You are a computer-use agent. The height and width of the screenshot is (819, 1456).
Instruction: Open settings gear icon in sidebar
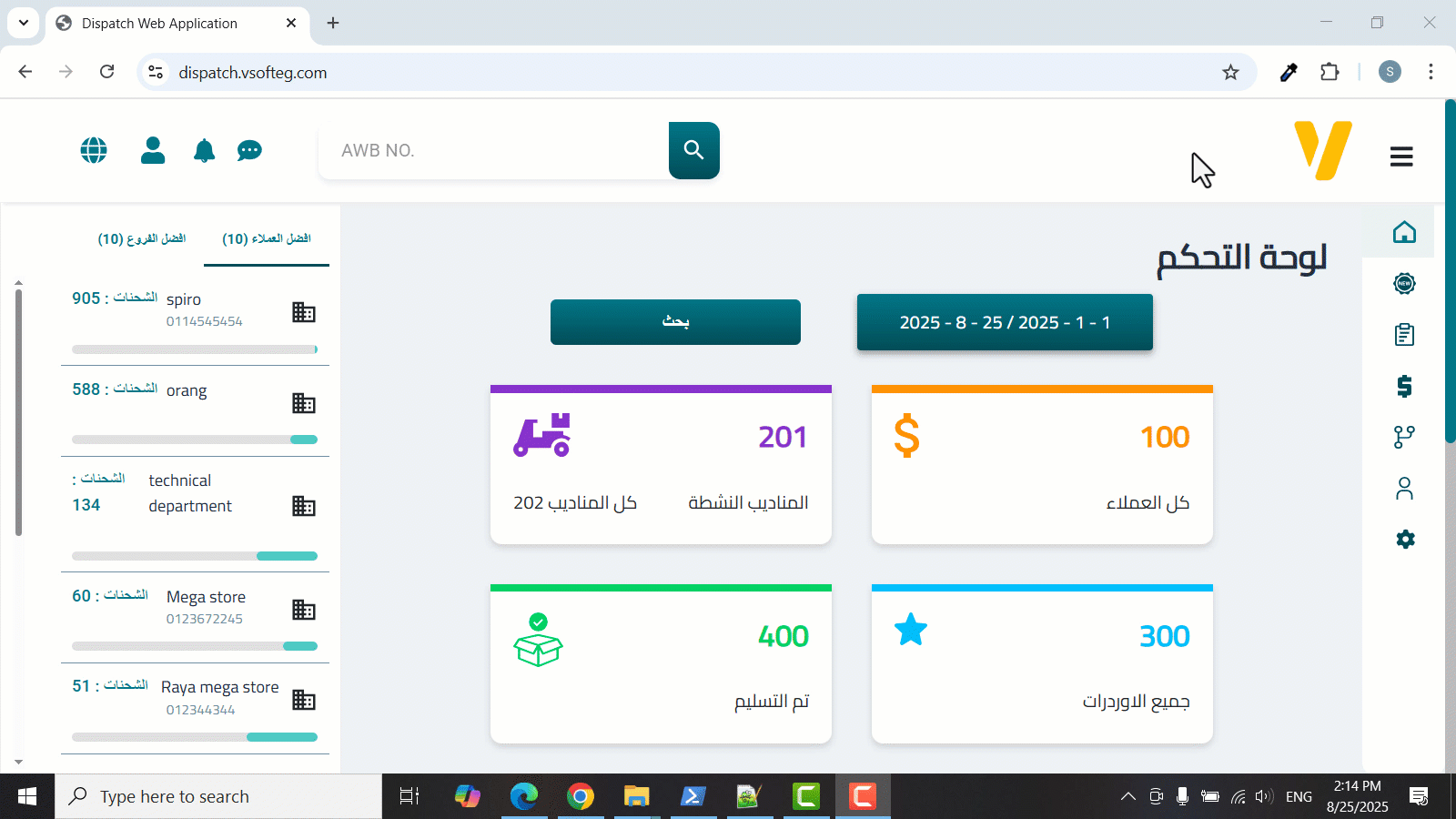(x=1405, y=540)
